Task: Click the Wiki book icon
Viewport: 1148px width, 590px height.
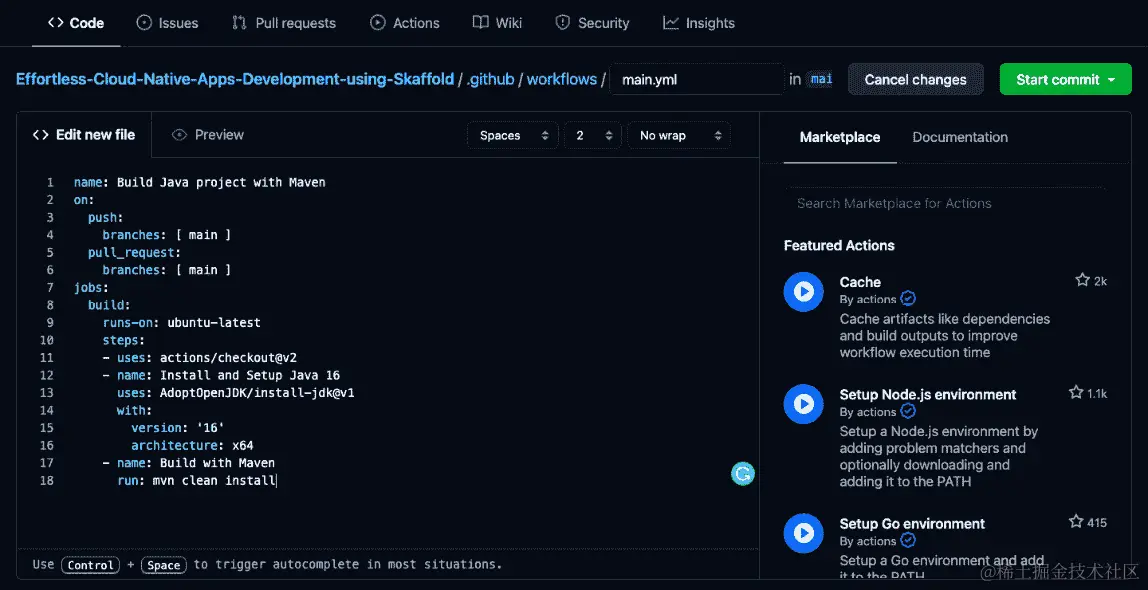Action: pos(480,23)
